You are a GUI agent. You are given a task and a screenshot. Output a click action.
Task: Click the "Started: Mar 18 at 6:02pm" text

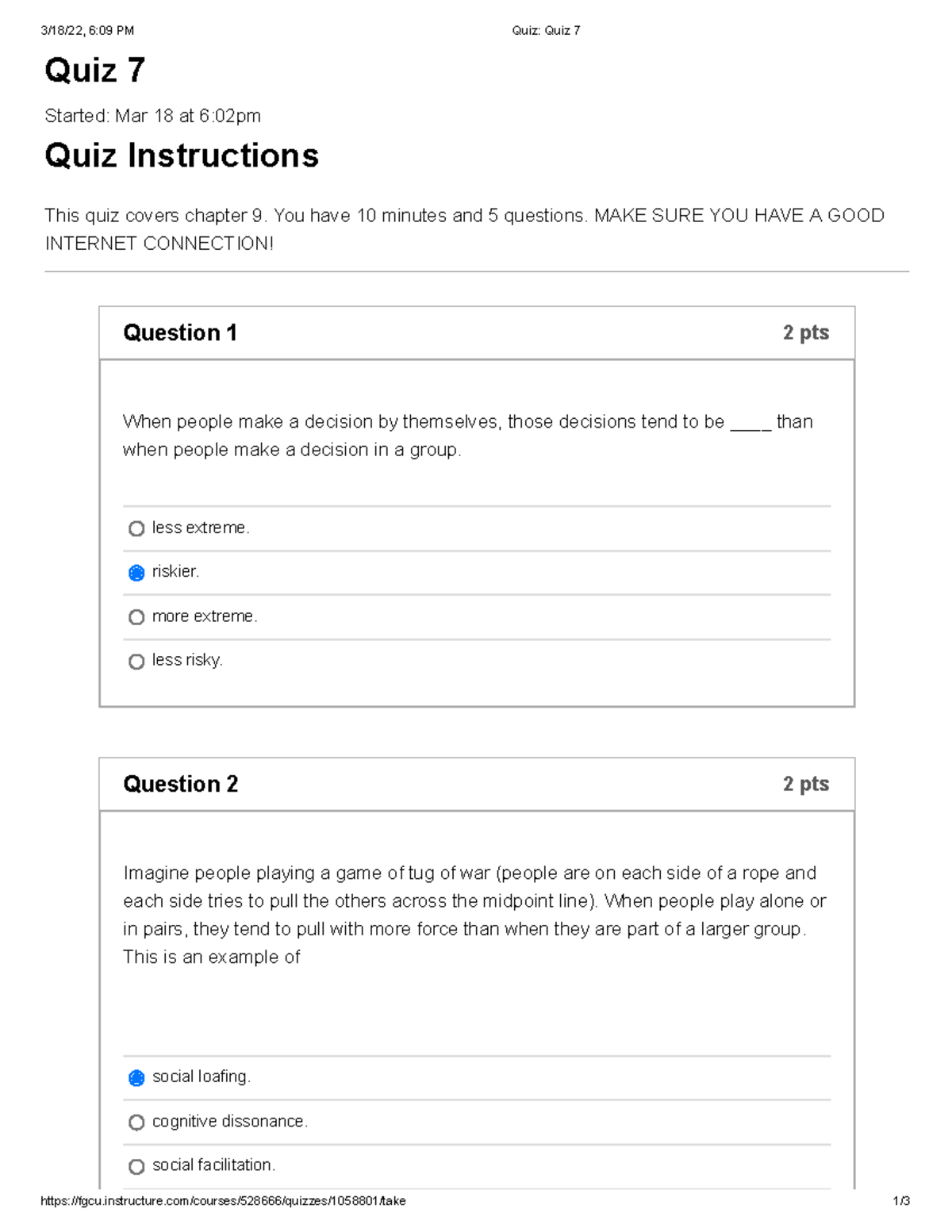pos(154,117)
